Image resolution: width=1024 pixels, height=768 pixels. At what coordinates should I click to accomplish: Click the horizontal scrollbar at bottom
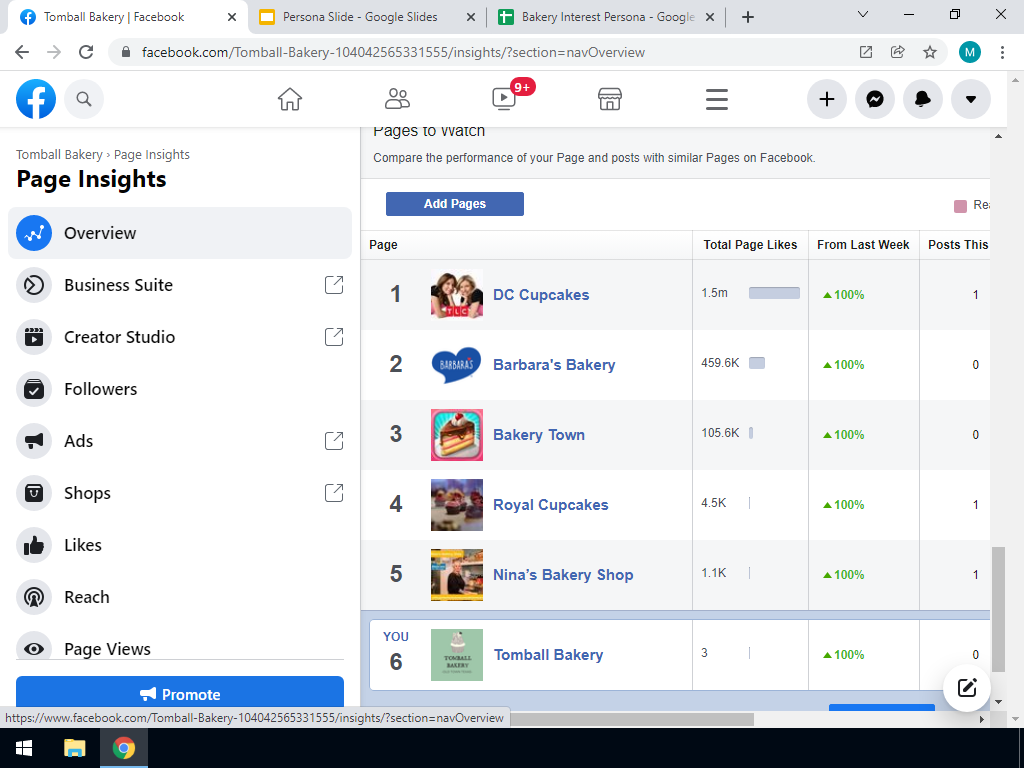[x=631, y=719]
